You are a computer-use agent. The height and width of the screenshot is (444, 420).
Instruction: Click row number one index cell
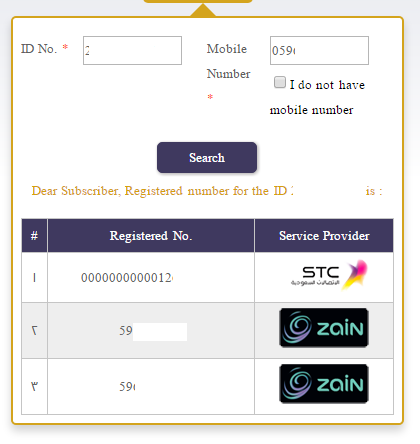tap(34, 277)
